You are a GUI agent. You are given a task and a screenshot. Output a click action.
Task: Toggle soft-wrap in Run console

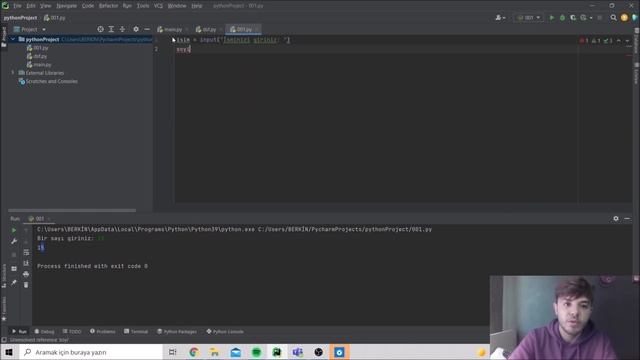26,252
